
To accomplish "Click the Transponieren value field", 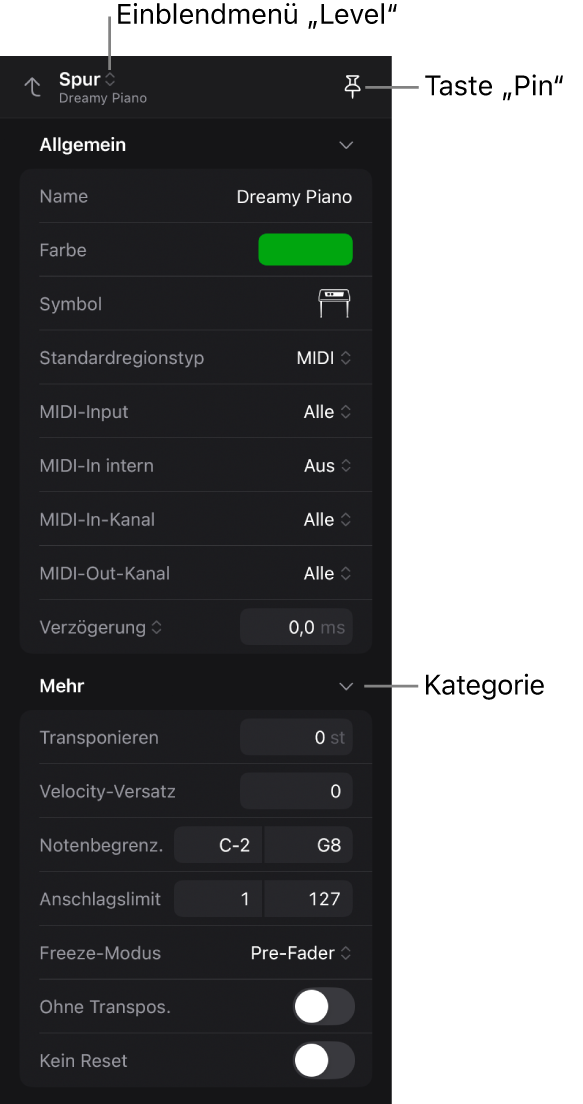I will 296,737.
